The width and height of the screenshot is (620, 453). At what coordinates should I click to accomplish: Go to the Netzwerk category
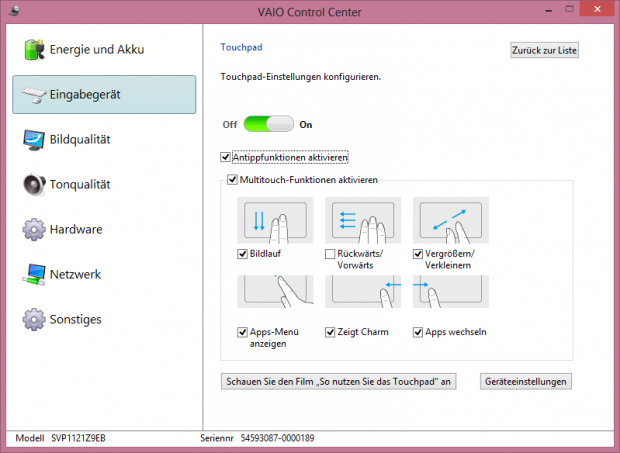[104, 274]
